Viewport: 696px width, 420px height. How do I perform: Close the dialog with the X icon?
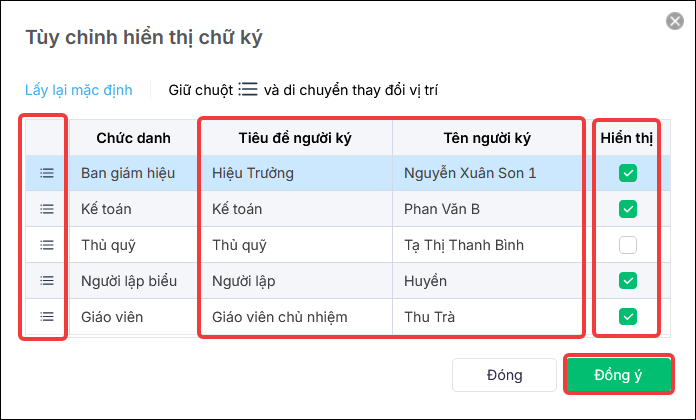click(x=675, y=21)
